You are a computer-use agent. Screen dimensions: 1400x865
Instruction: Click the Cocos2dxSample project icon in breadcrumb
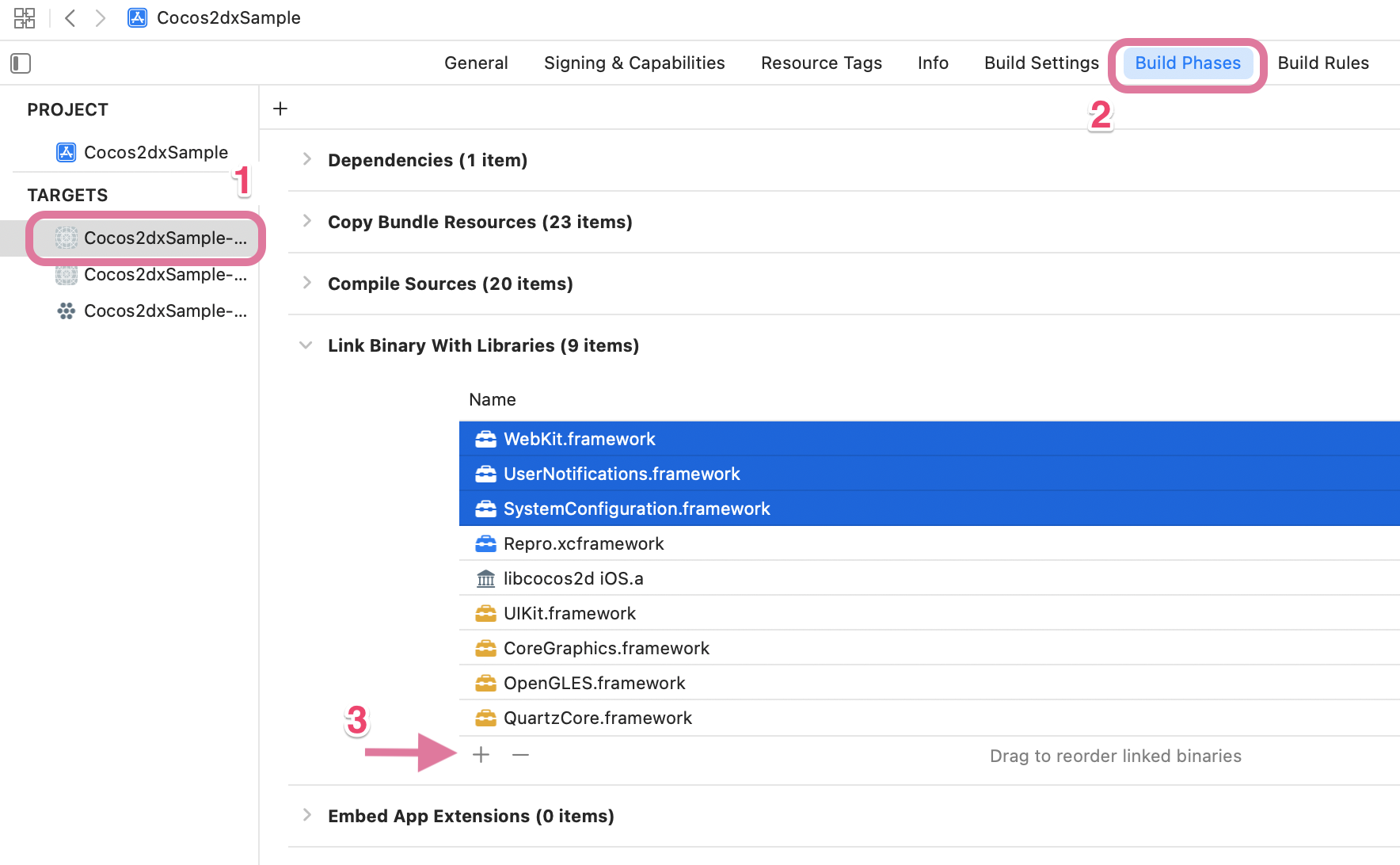tap(137, 18)
